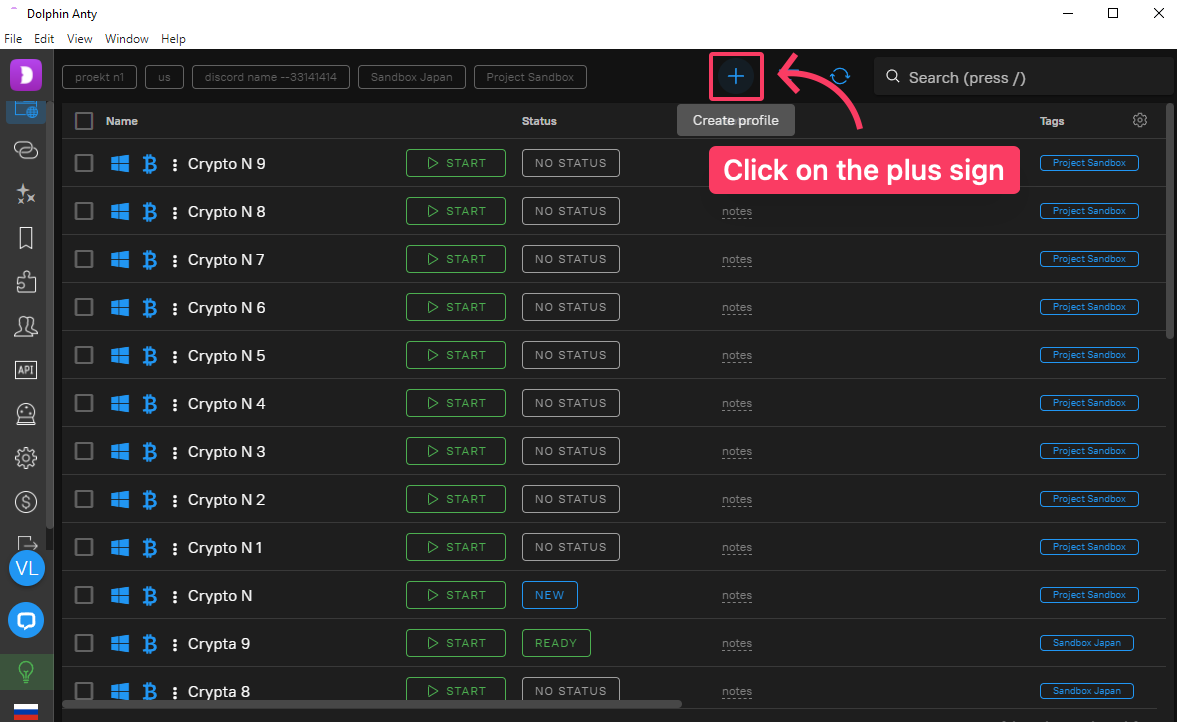Check the Crypto N checkbox
Viewport: 1177px width, 722px height.
(x=84, y=595)
